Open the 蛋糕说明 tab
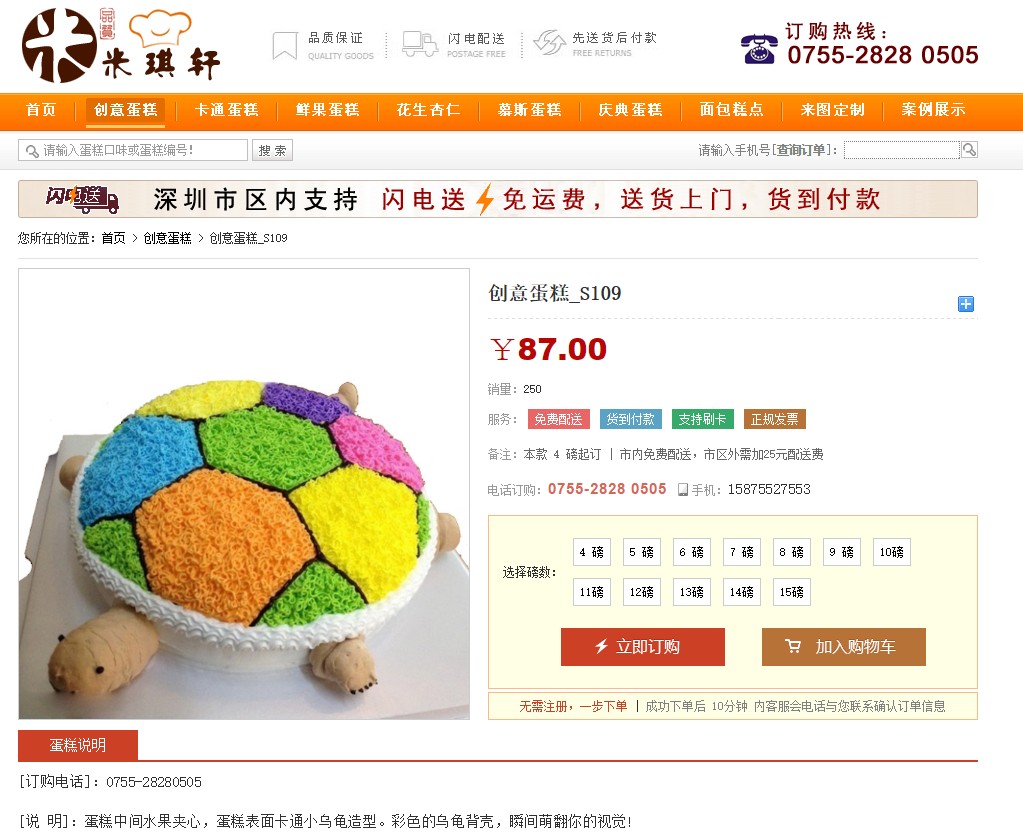 (78, 745)
